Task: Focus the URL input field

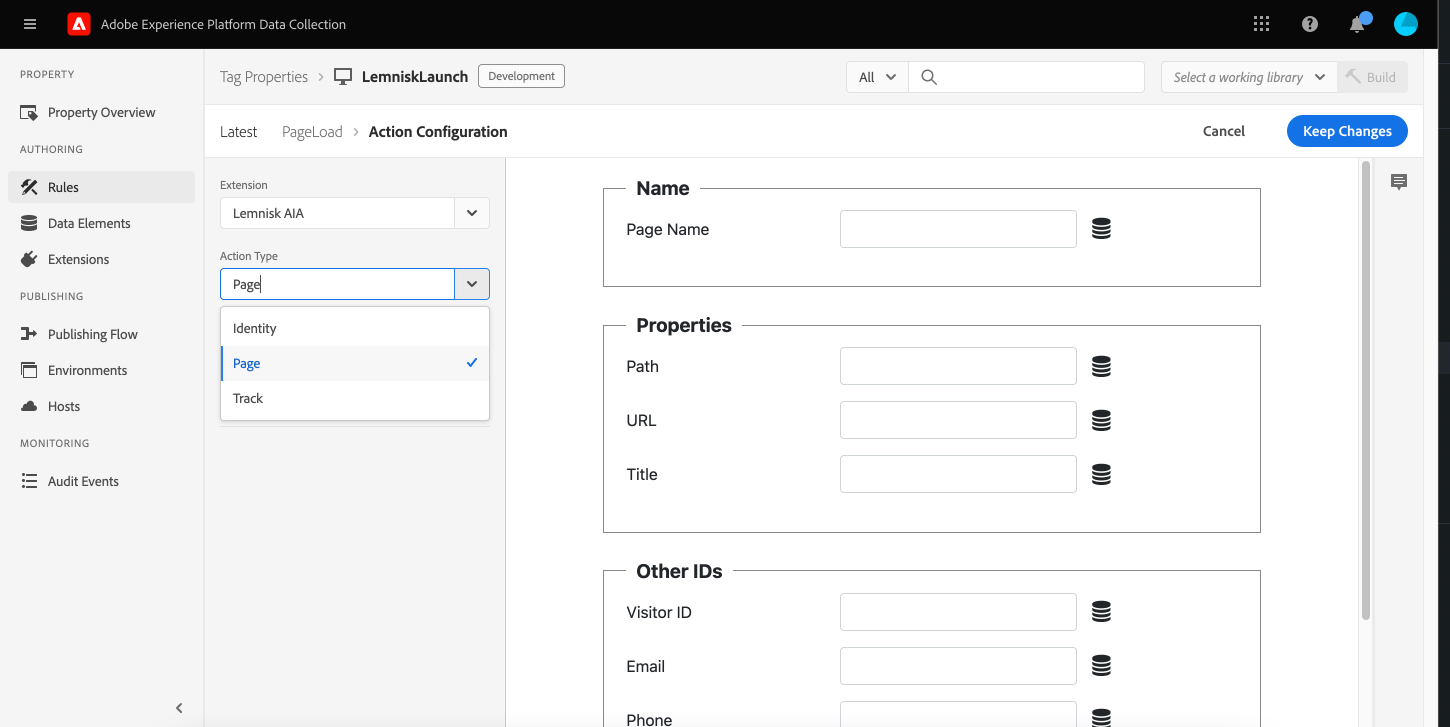Action: tap(958, 420)
